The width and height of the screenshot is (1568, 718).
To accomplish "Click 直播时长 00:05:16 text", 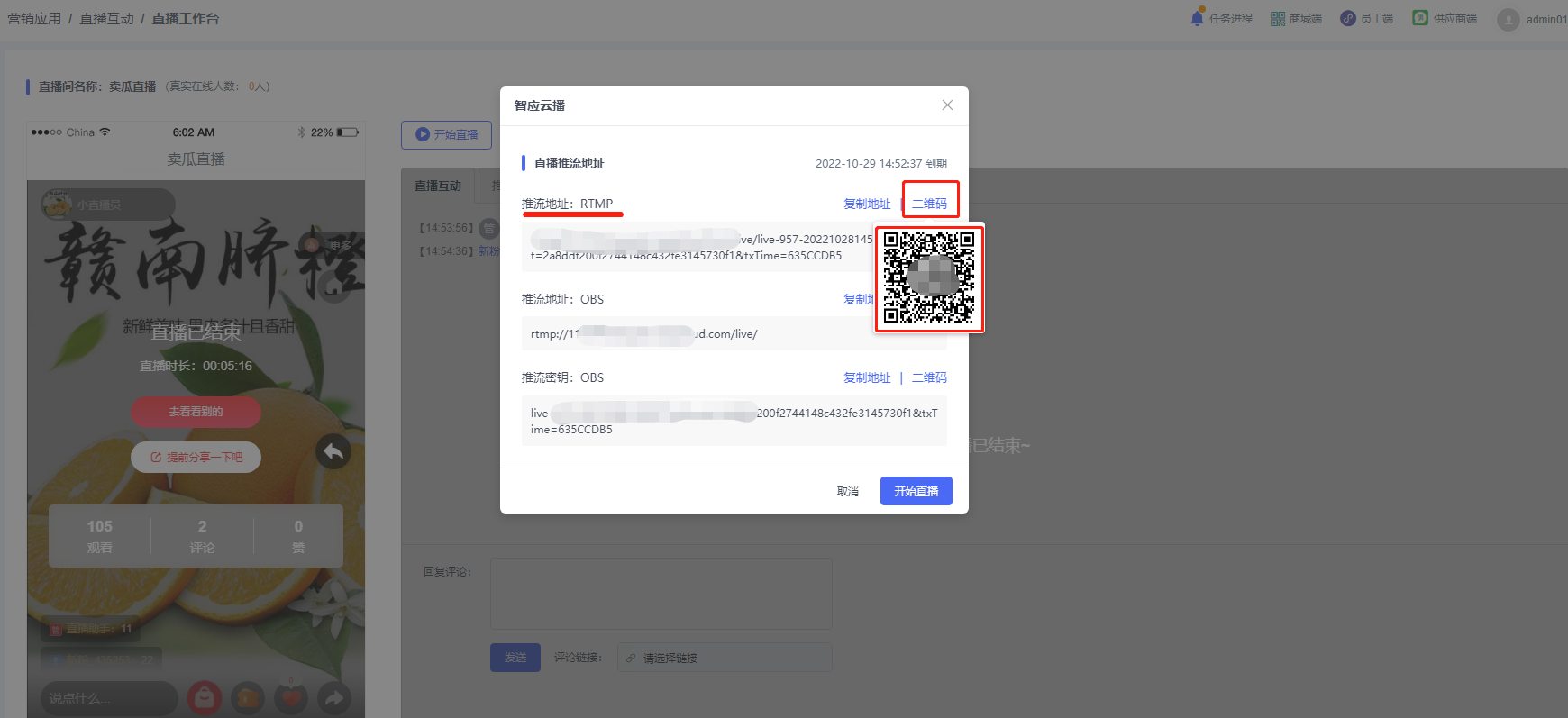I will 196,366.
